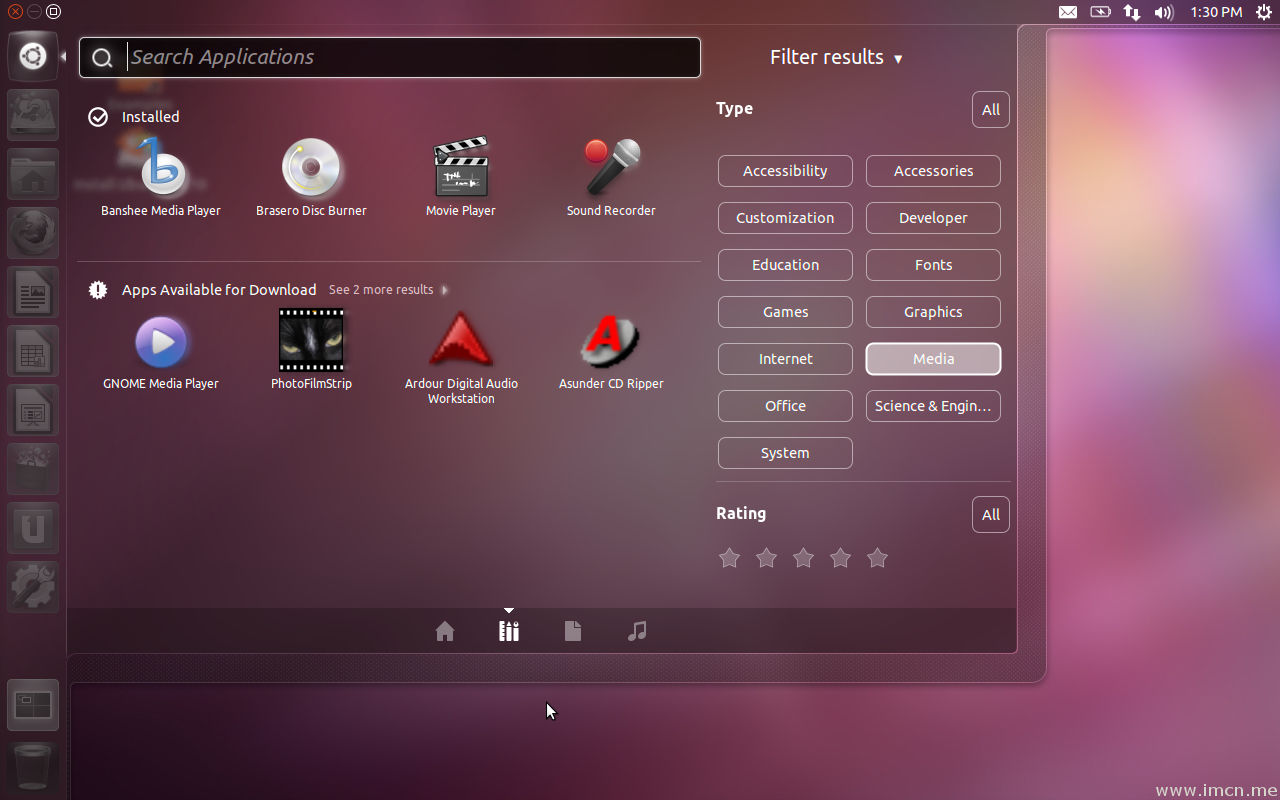Click the Asunder CD Ripper icon

pyautogui.click(x=611, y=341)
